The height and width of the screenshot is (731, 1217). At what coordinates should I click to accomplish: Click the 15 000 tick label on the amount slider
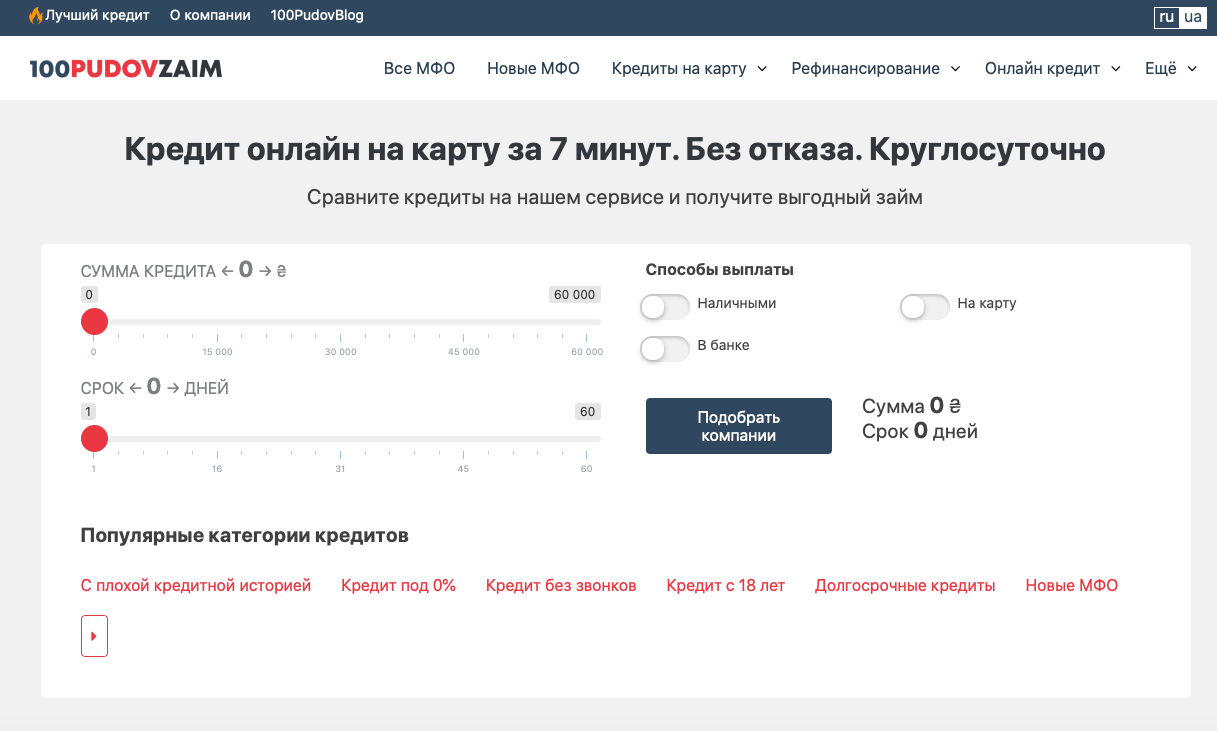click(x=217, y=352)
